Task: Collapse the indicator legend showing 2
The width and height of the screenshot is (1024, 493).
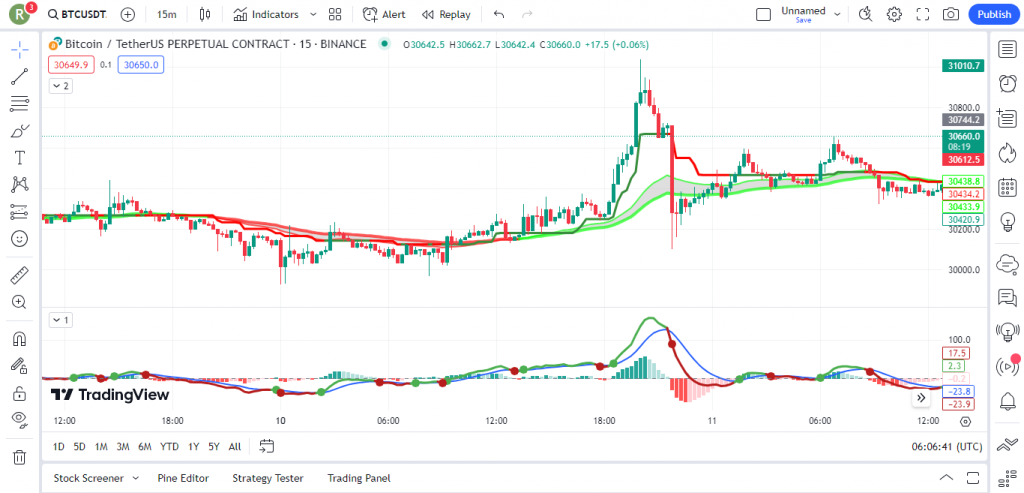Action: [x=61, y=86]
